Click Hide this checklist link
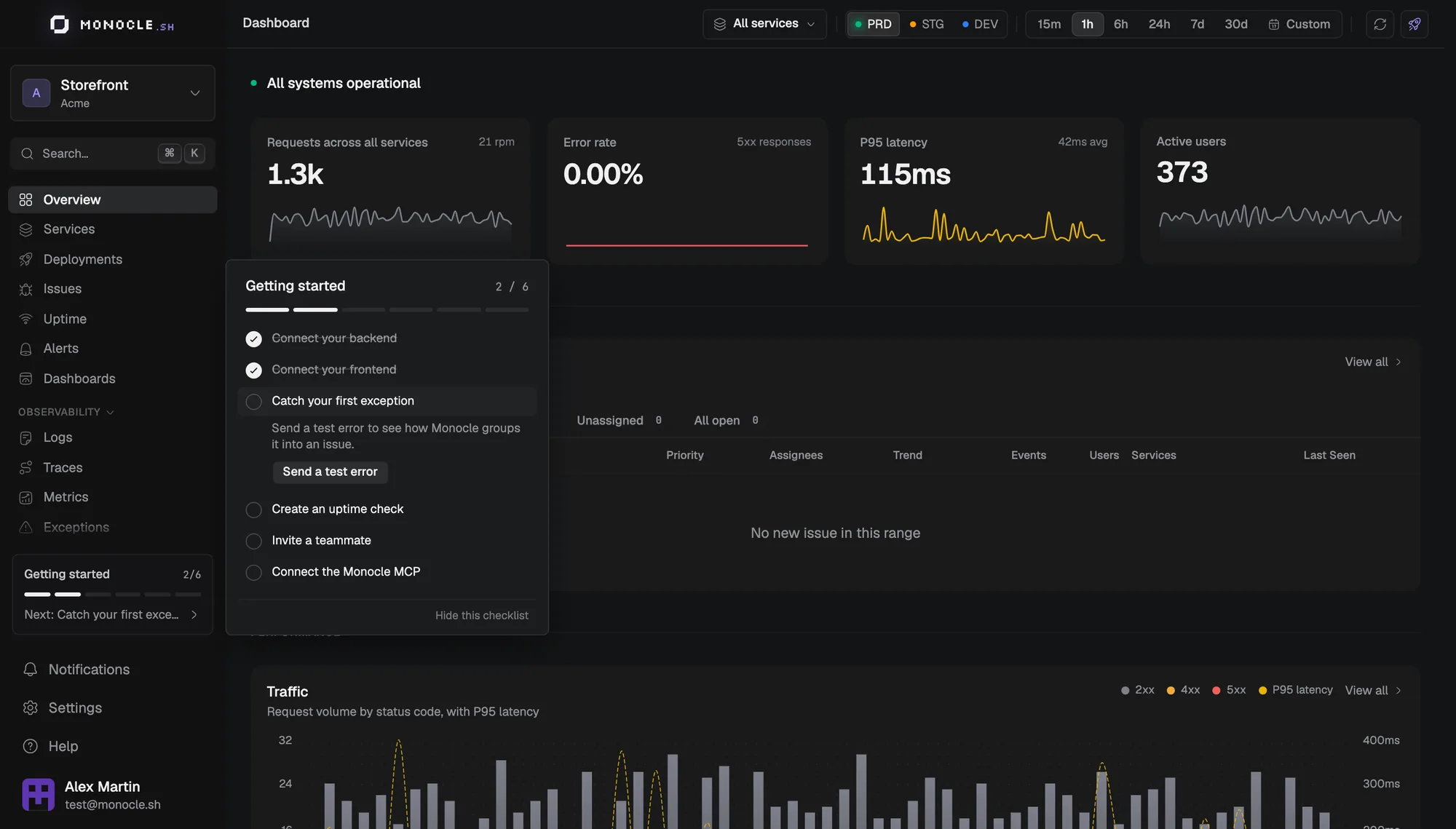The height and width of the screenshot is (829, 1456). [482, 616]
